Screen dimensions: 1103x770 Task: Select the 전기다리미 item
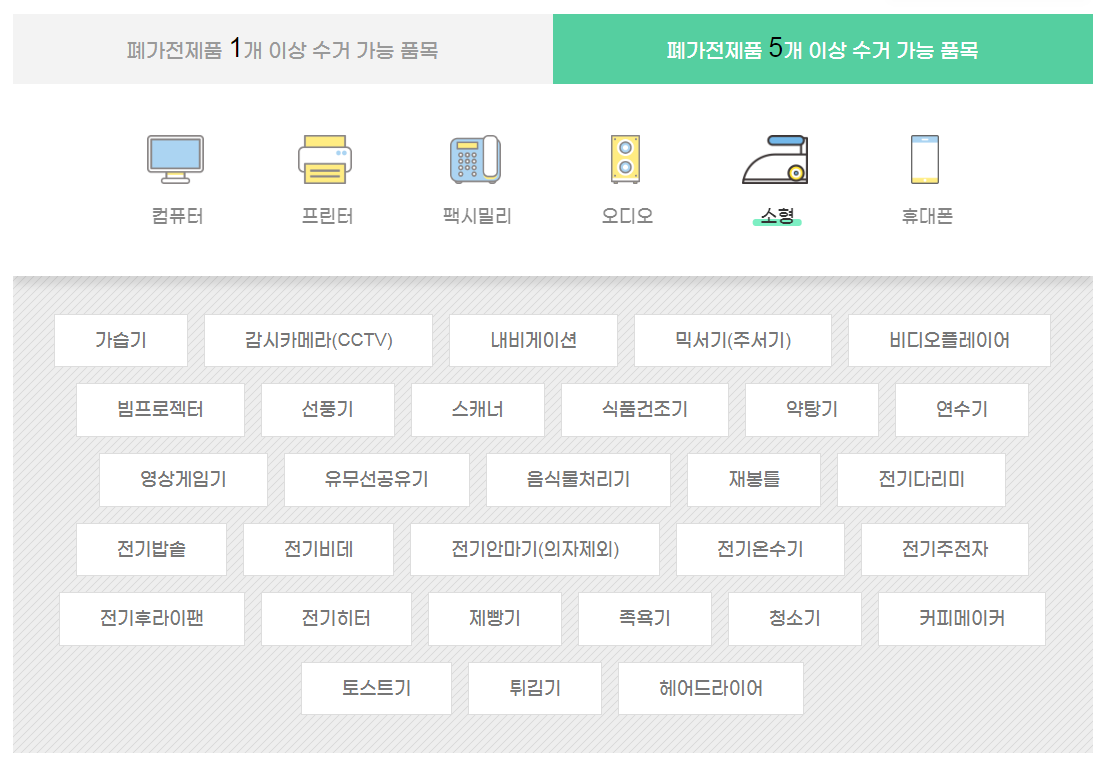click(x=921, y=480)
